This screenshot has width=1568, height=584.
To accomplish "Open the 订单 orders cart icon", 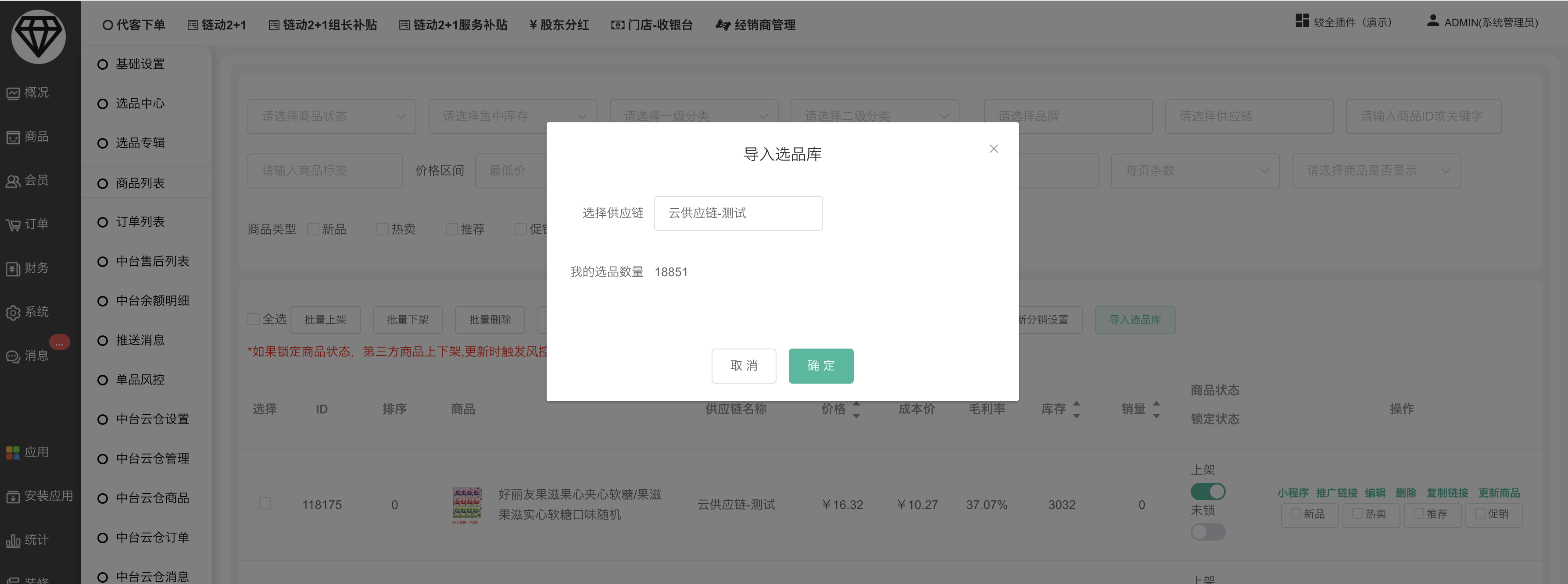I will pos(14,225).
